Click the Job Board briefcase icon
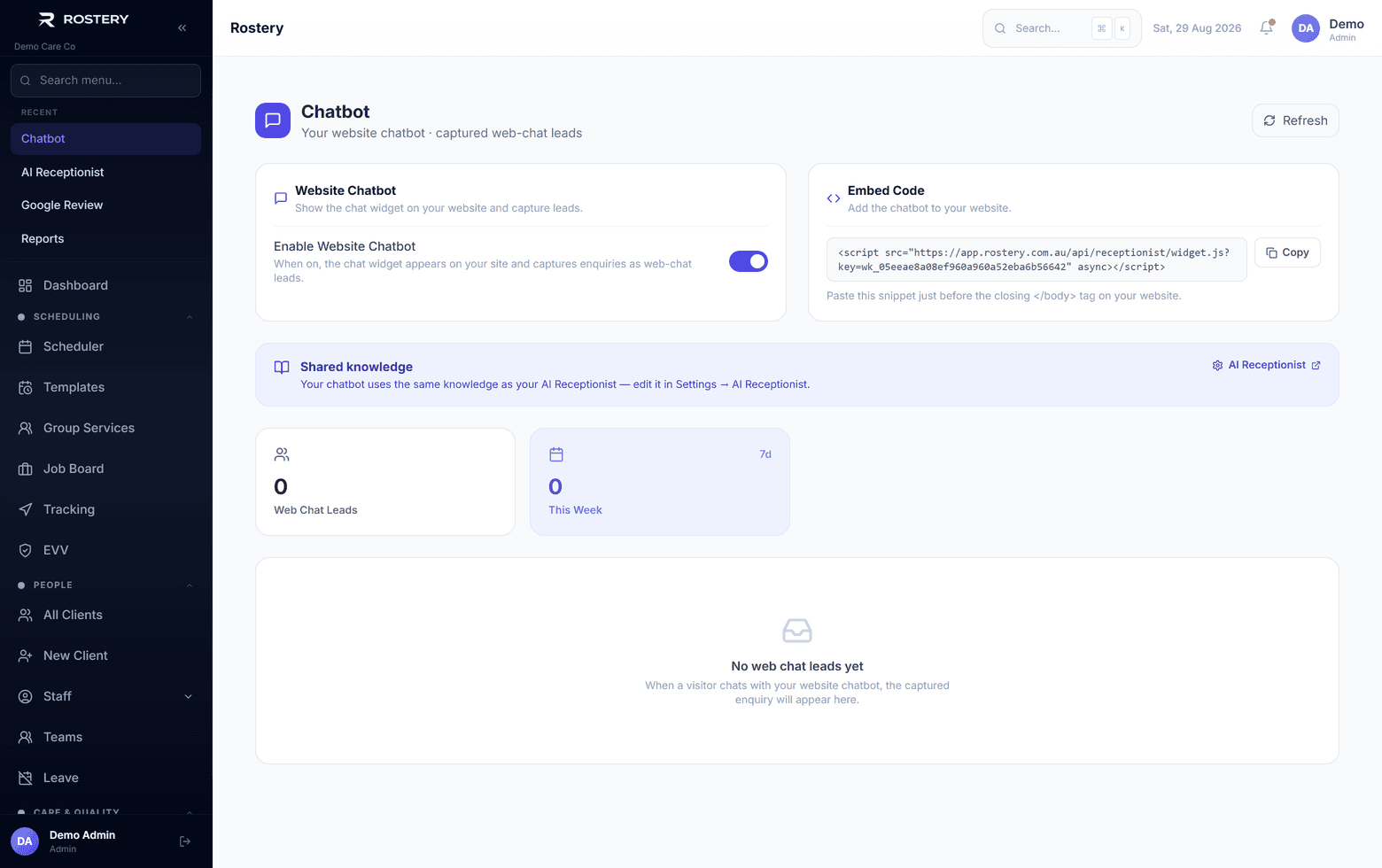Screen dimensions: 1382x868 point(26,469)
